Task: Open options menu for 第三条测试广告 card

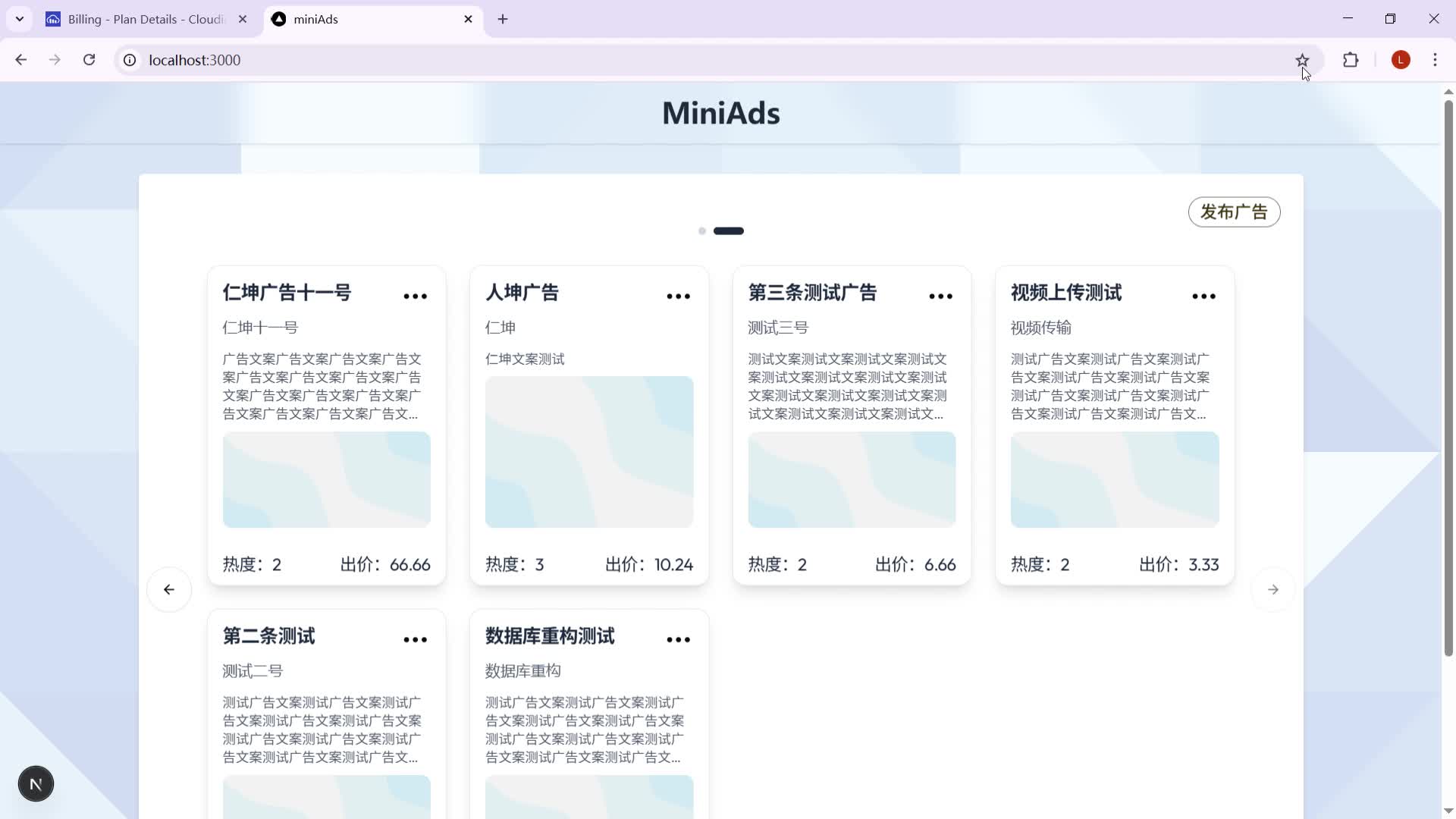Action: (x=941, y=297)
